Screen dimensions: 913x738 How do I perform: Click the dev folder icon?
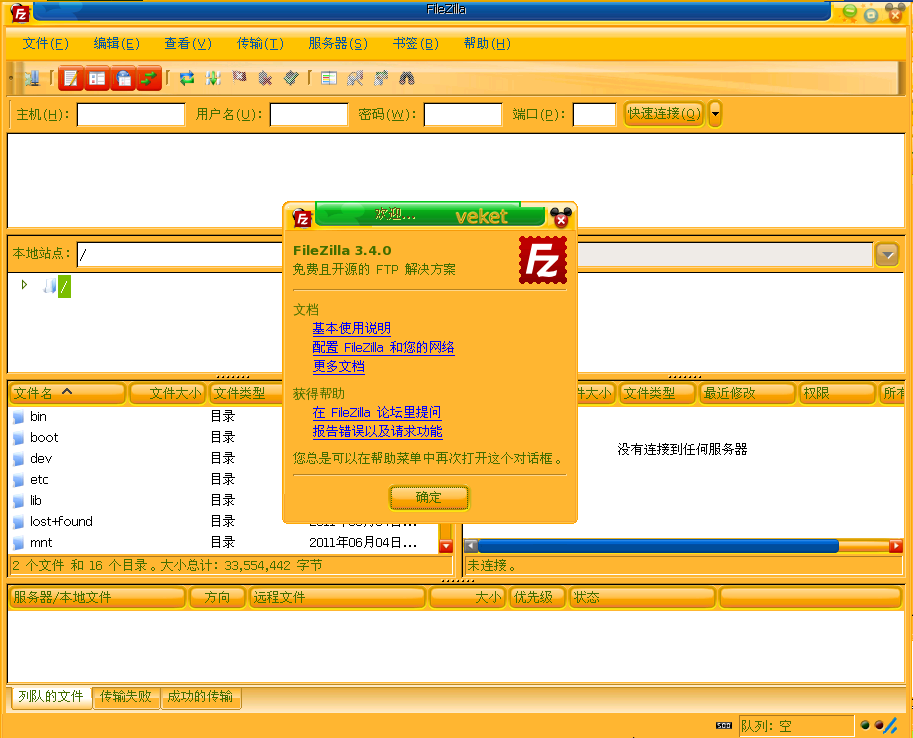point(19,458)
